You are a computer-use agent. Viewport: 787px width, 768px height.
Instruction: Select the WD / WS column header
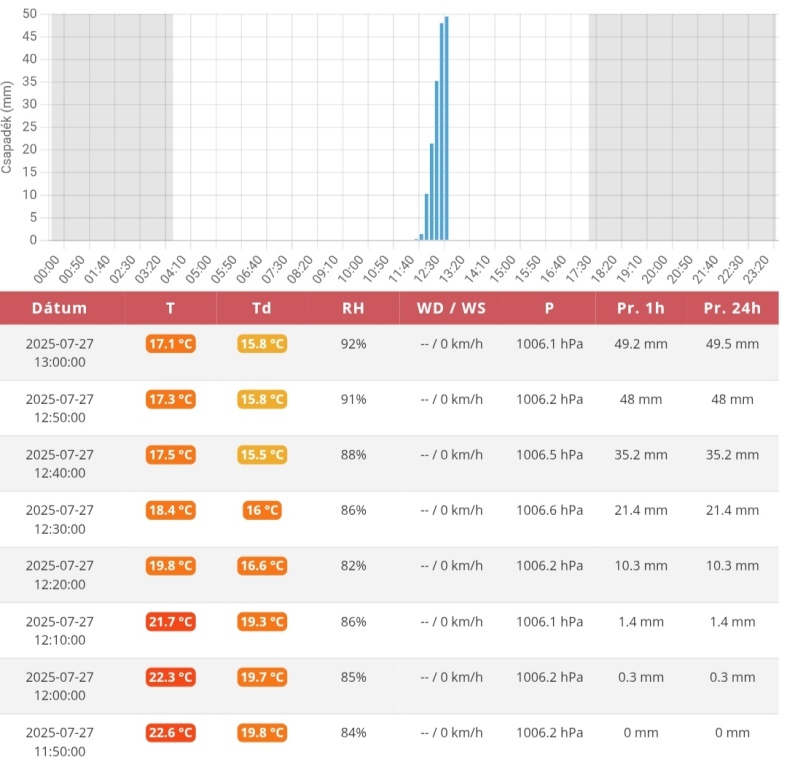[x=451, y=308]
